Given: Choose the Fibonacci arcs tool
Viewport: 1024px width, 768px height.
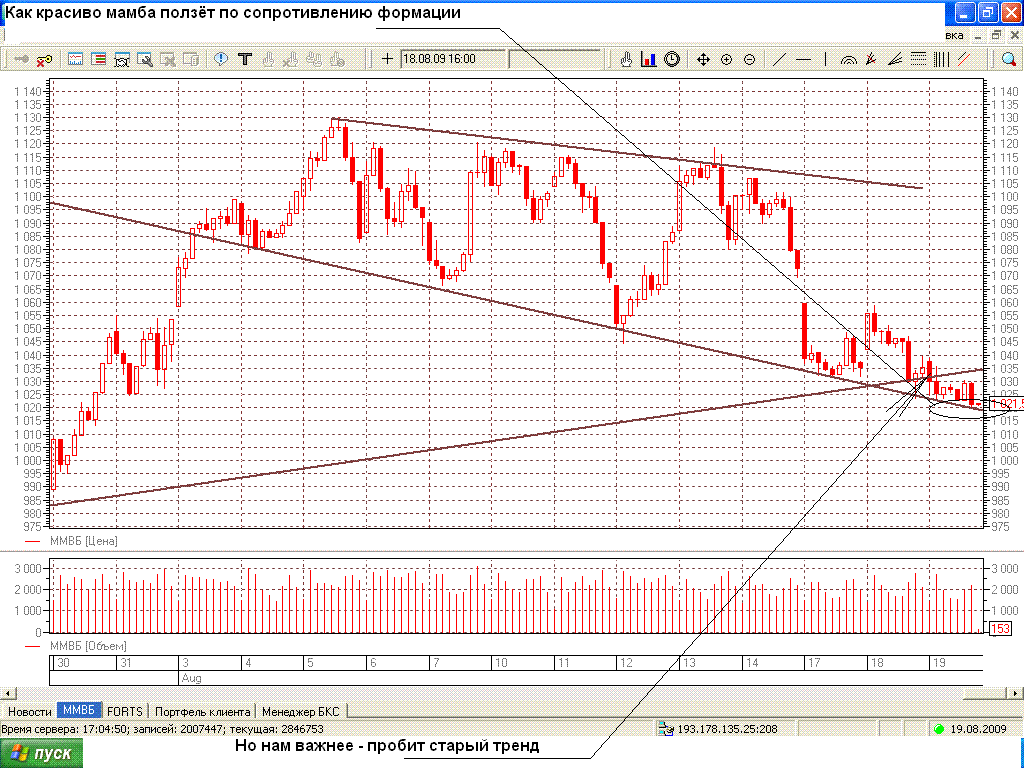Looking at the screenshot, I should pos(849,59).
